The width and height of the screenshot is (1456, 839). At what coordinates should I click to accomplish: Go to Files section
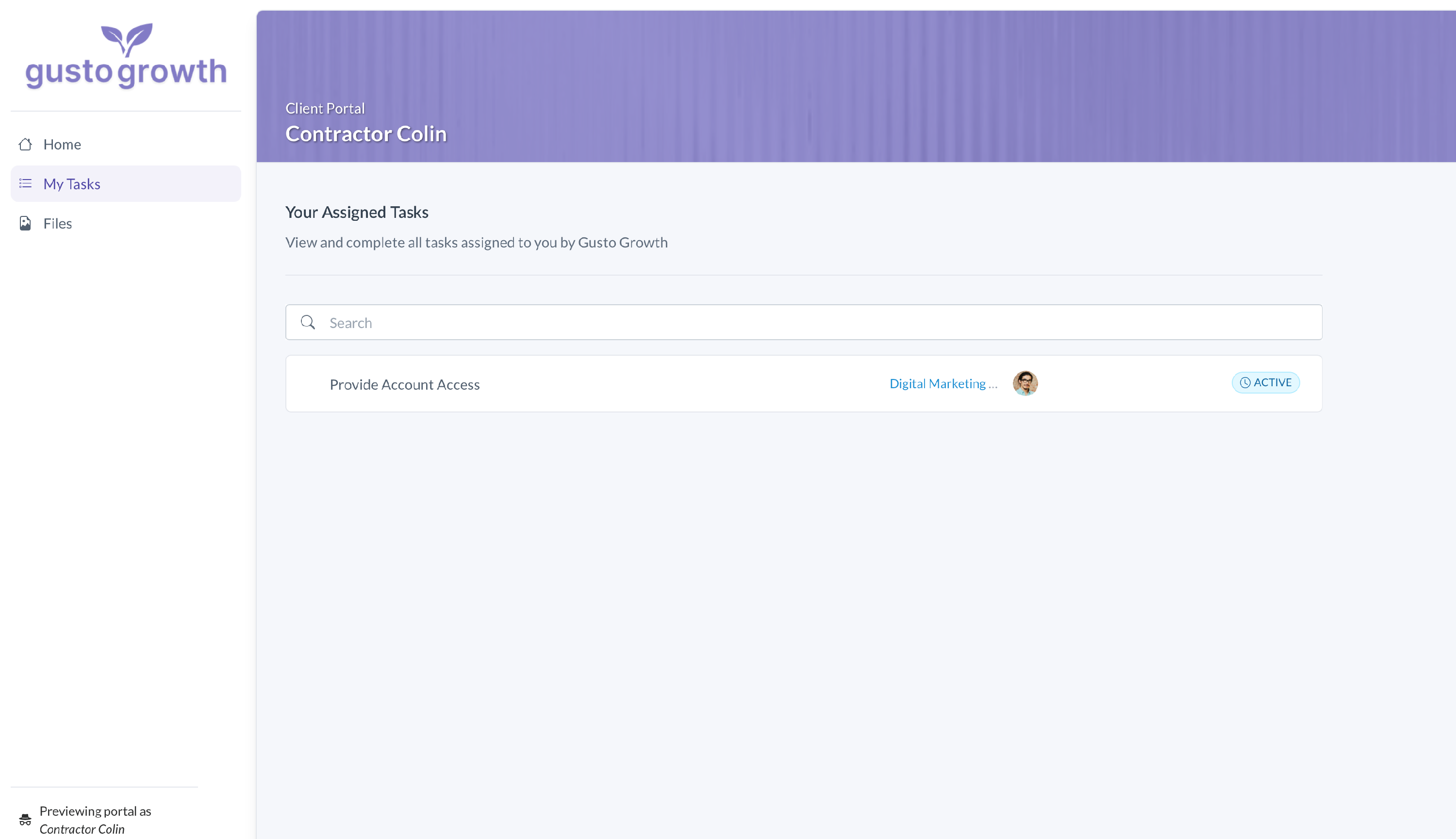tap(58, 224)
